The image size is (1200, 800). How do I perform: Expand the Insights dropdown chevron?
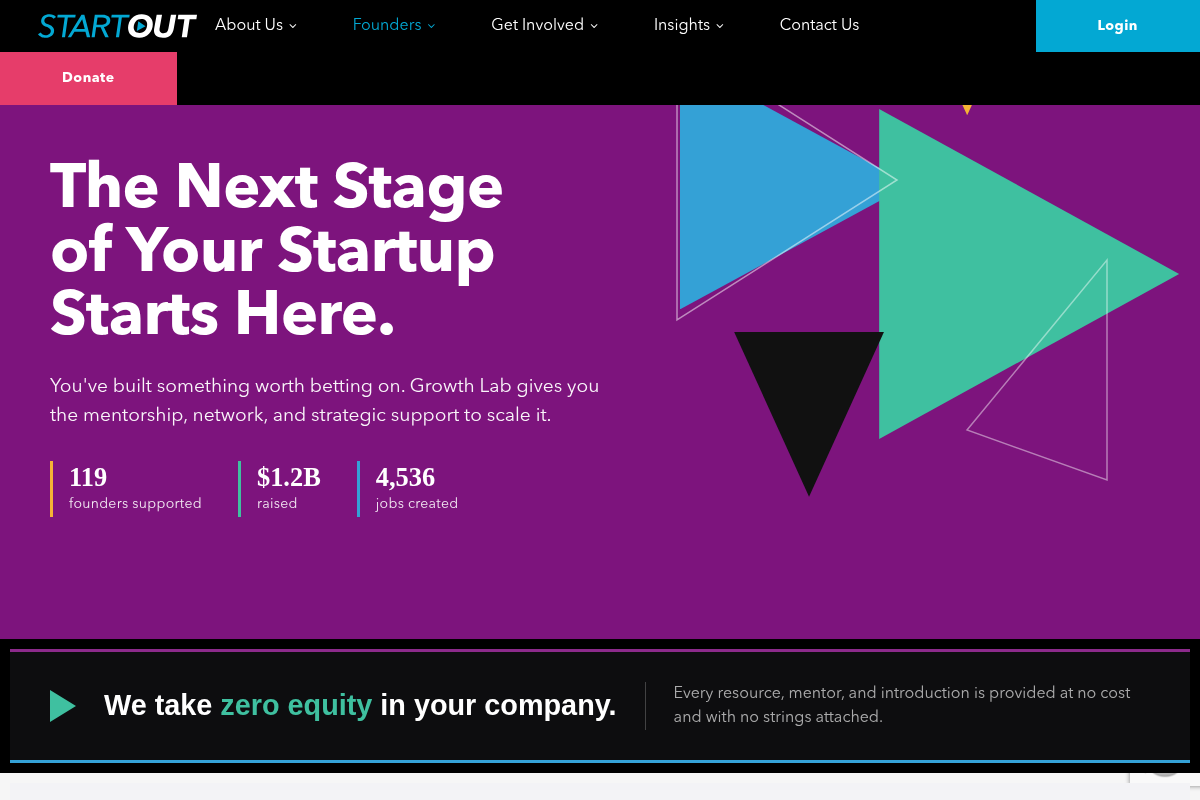(x=720, y=26)
